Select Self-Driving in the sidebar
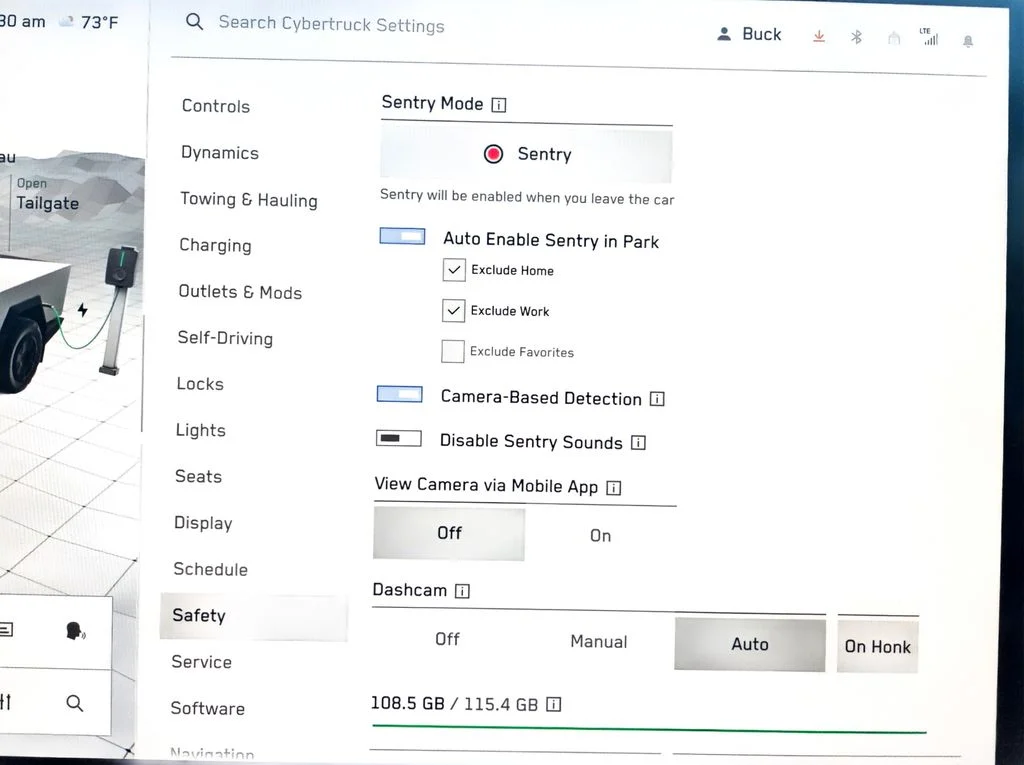This screenshot has height=765, width=1024. (x=225, y=338)
